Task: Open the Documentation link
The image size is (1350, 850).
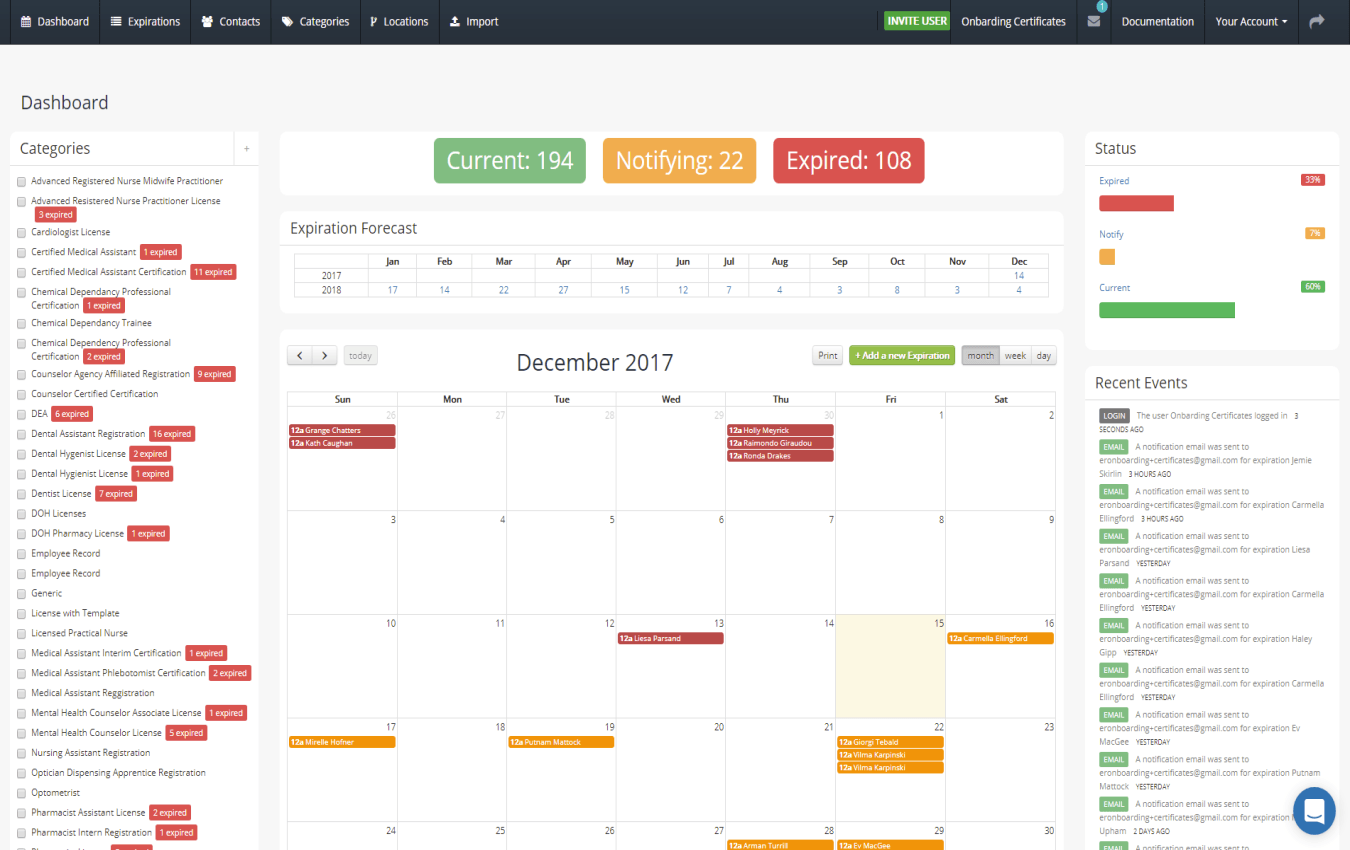Action: coord(1157,21)
